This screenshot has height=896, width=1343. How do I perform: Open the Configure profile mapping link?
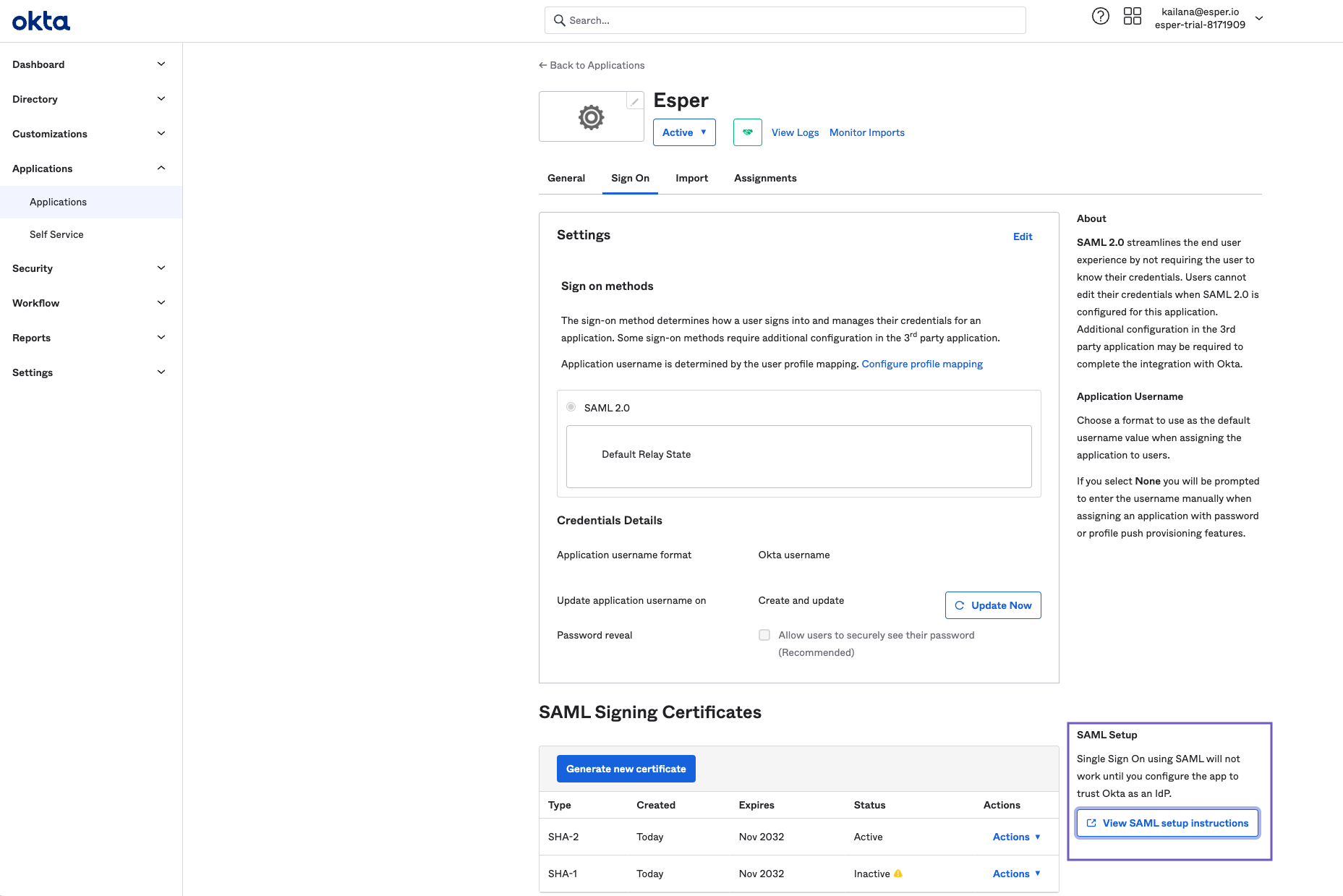pyautogui.click(x=922, y=364)
